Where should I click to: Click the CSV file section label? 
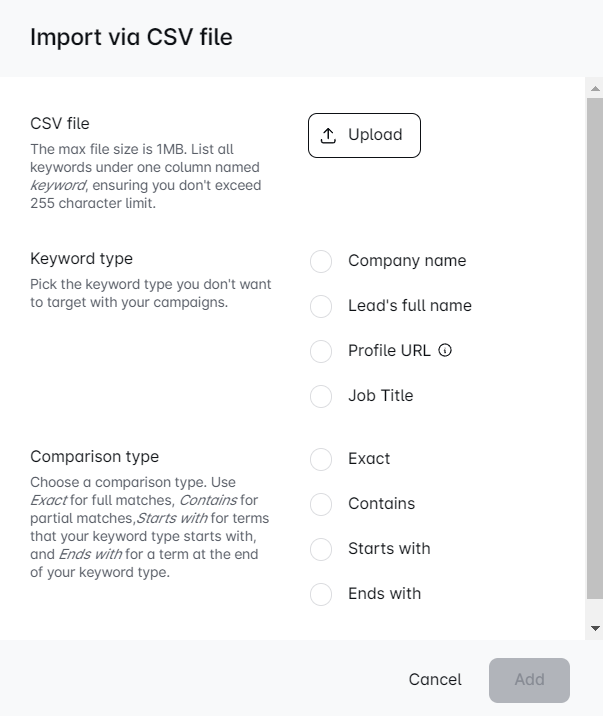60,124
